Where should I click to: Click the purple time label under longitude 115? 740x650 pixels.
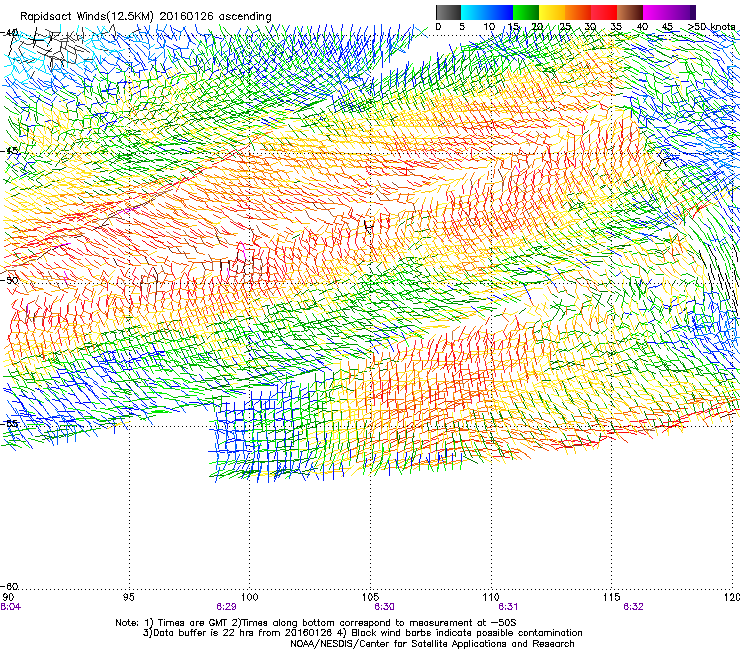pos(633,607)
